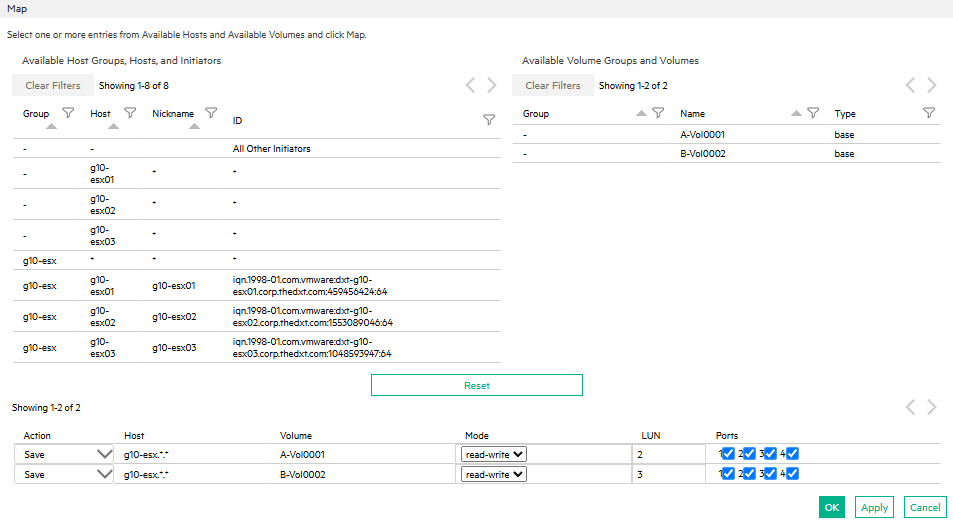Open the host Group column filter
Screen dimensions: 953x523
point(68,113)
